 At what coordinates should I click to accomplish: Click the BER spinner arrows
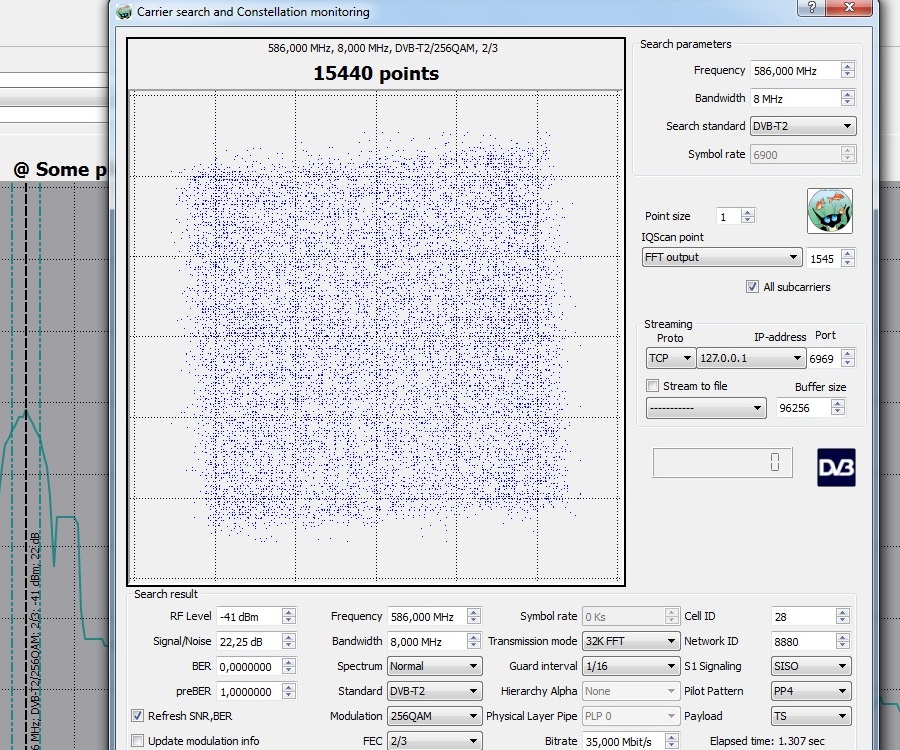[x=289, y=666]
